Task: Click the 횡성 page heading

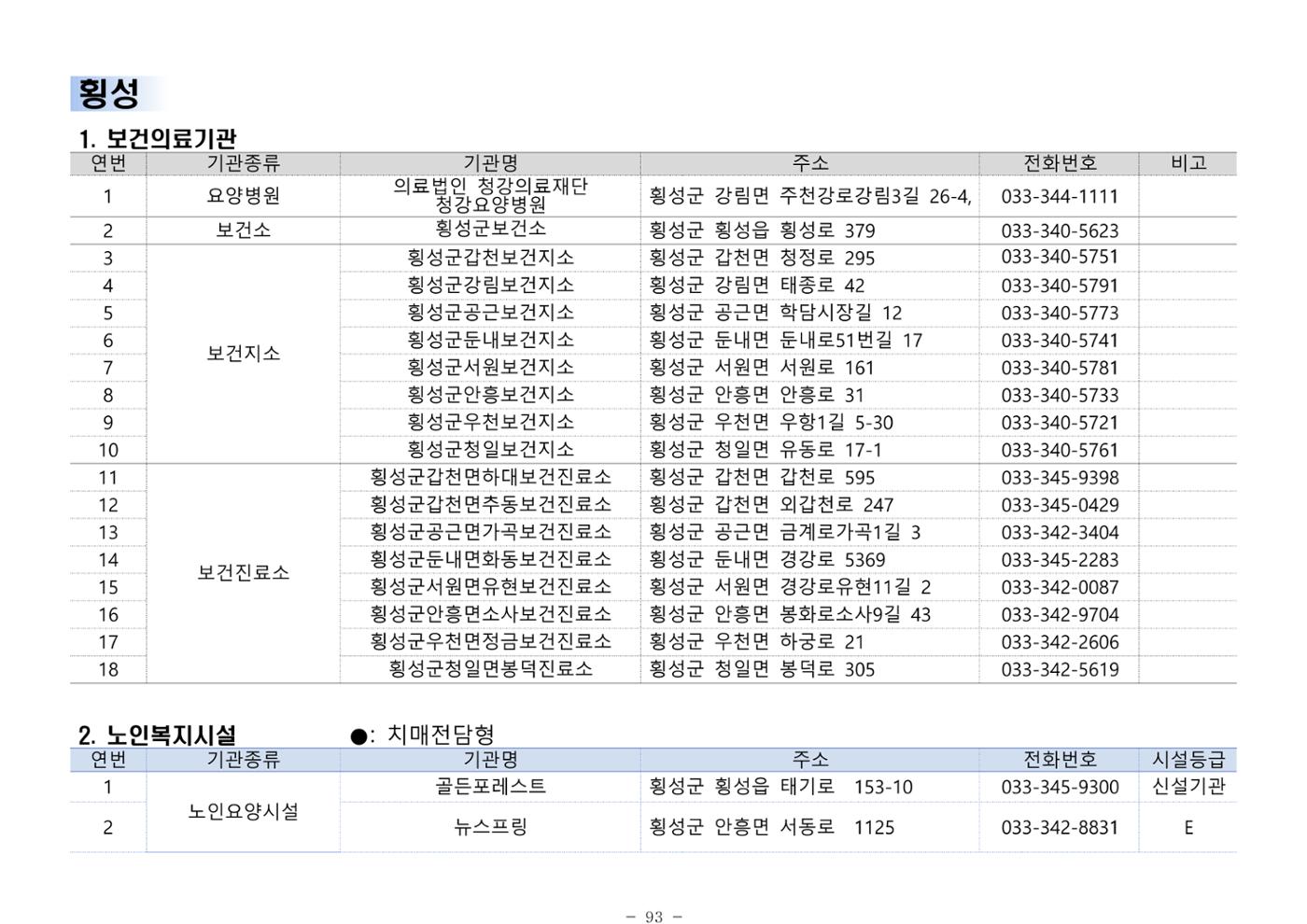Action: pyautogui.click(x=109, y=93)
